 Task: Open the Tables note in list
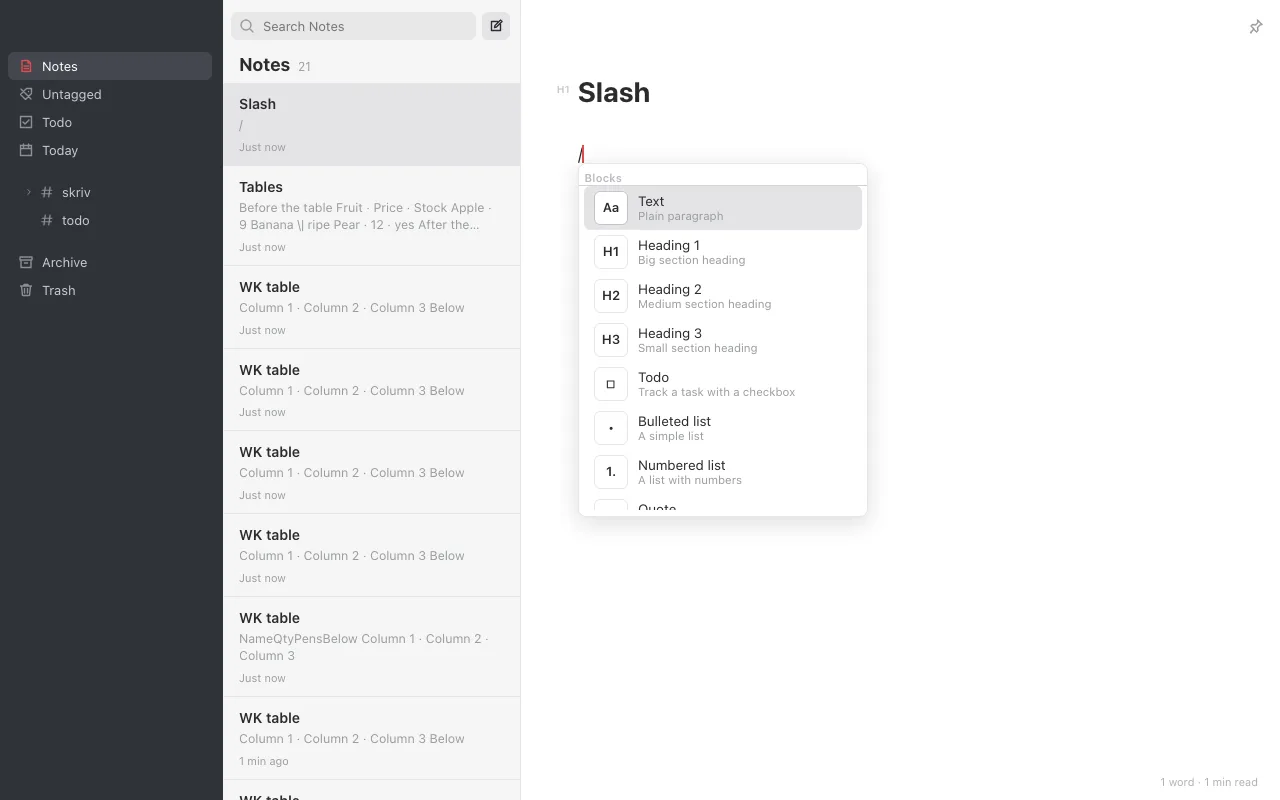[371, 216]
